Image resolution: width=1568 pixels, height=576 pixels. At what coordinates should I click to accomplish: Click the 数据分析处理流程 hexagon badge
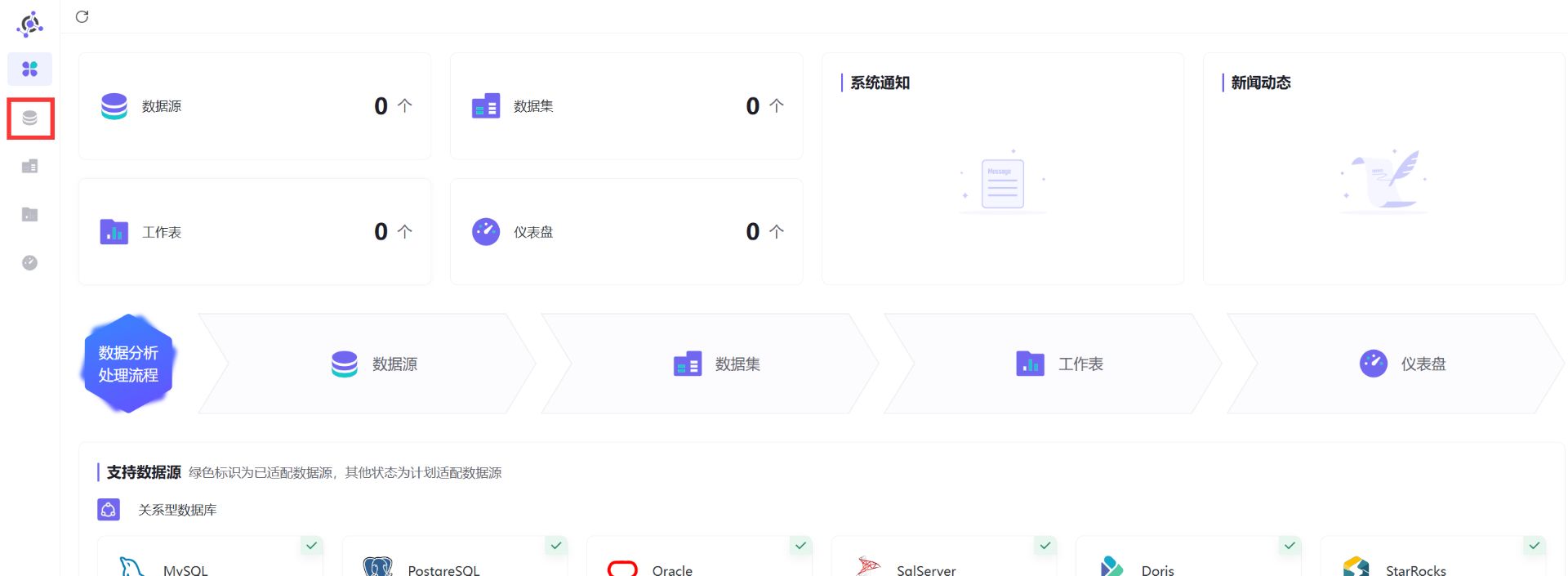(128, 364)
